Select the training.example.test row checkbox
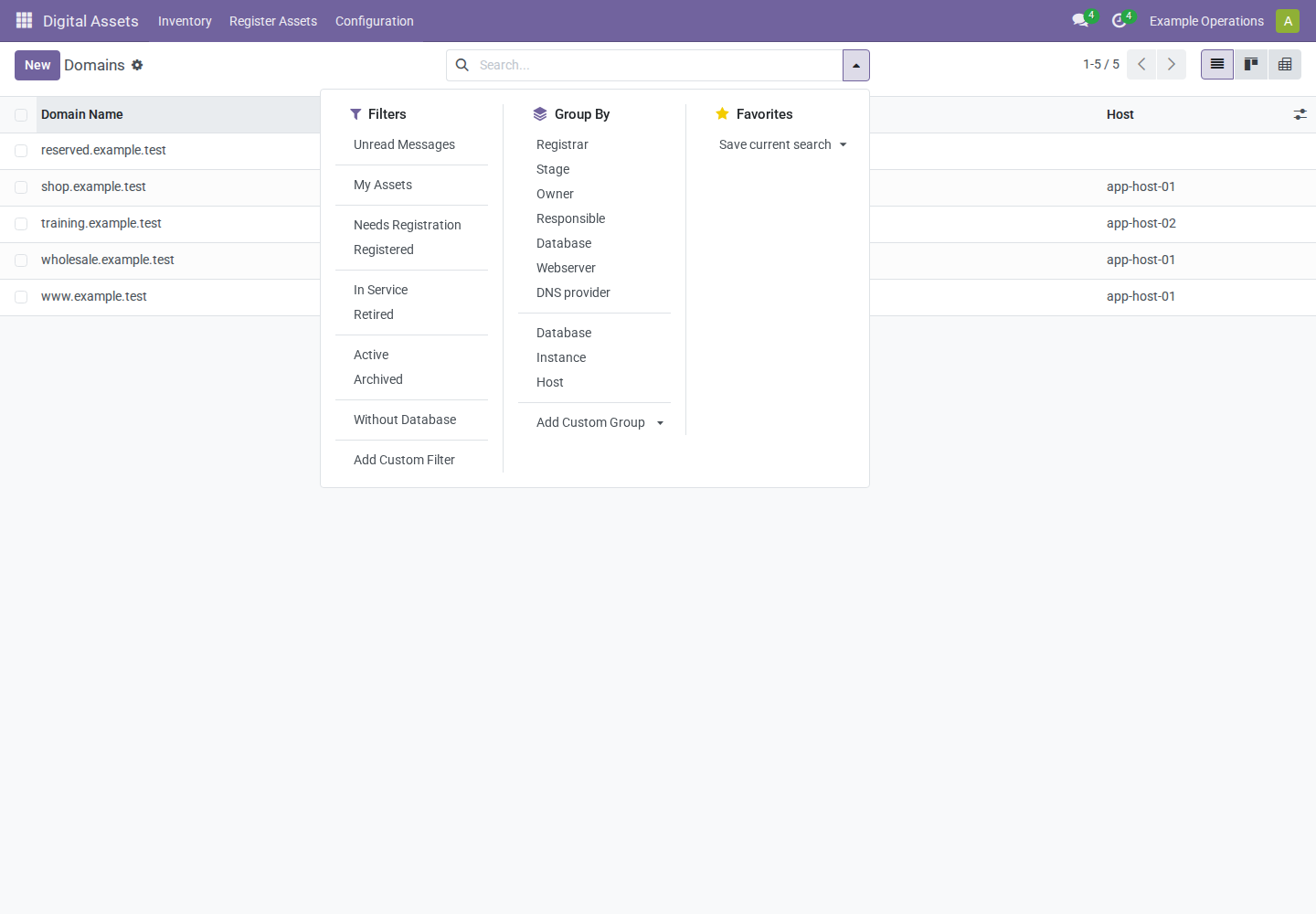The image size is (1316, 914). coord(21,224)
